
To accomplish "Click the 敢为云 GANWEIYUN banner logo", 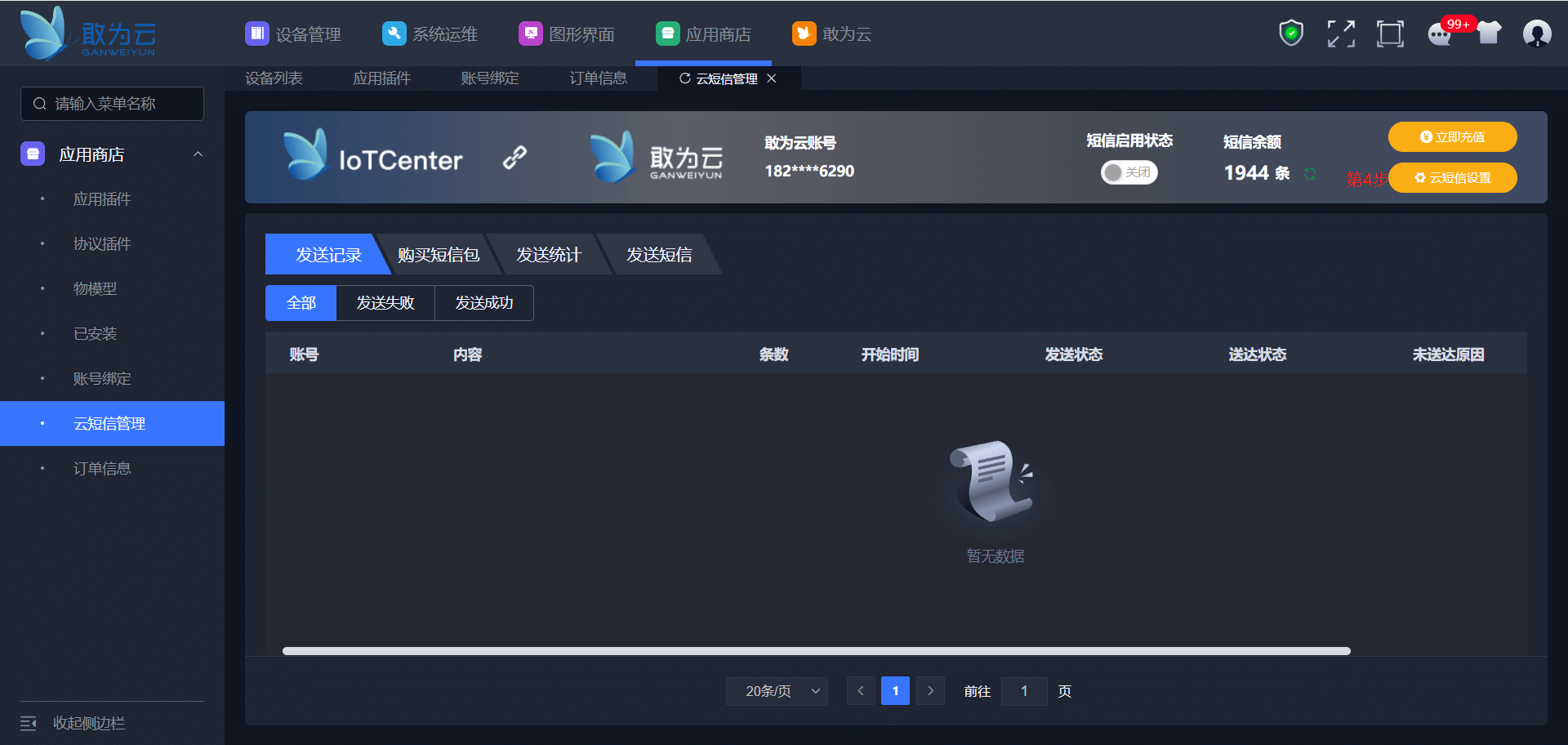I will [x=657, y=157].
